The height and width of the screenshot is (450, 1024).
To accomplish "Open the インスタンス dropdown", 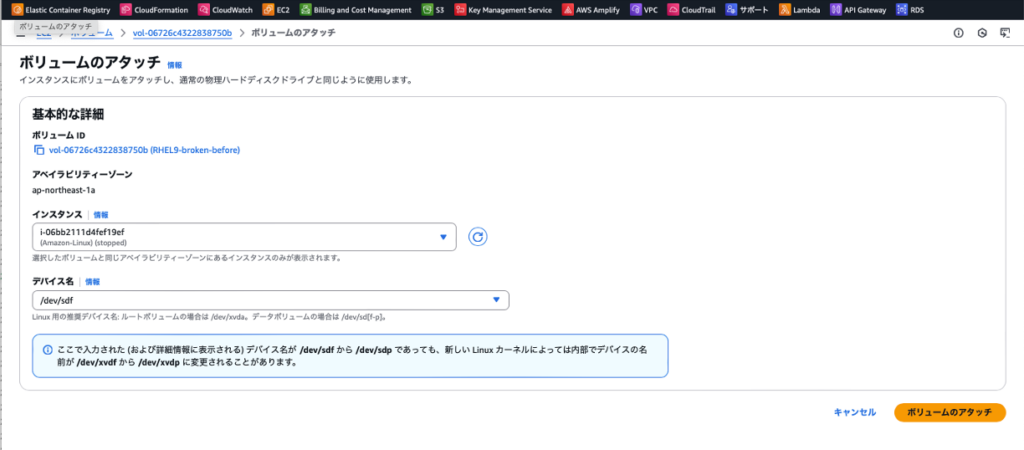I will pyautogui.click(x=244, y=236).
